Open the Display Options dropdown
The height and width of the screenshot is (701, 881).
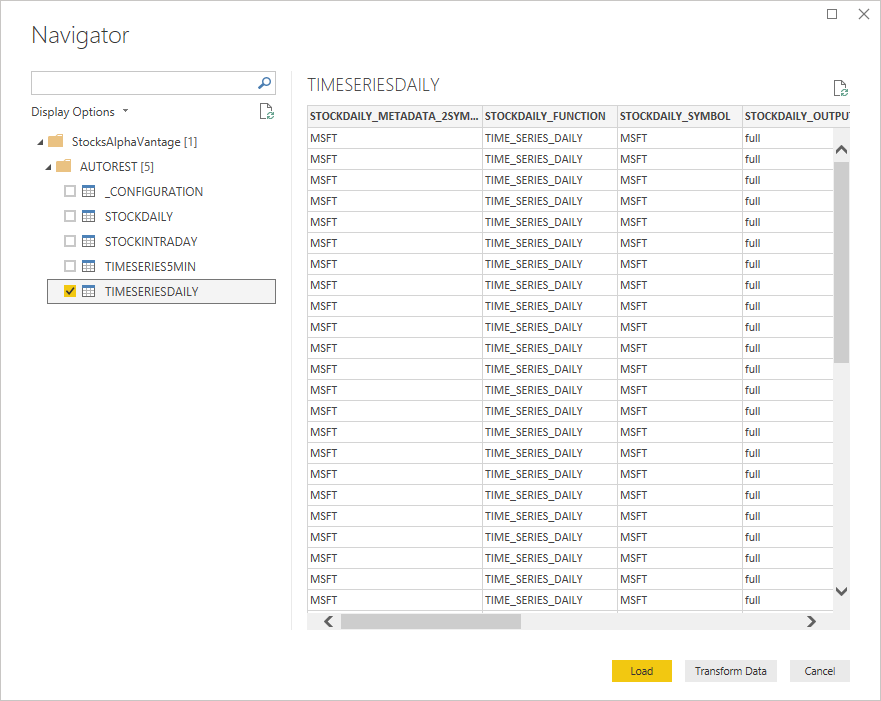80,112
